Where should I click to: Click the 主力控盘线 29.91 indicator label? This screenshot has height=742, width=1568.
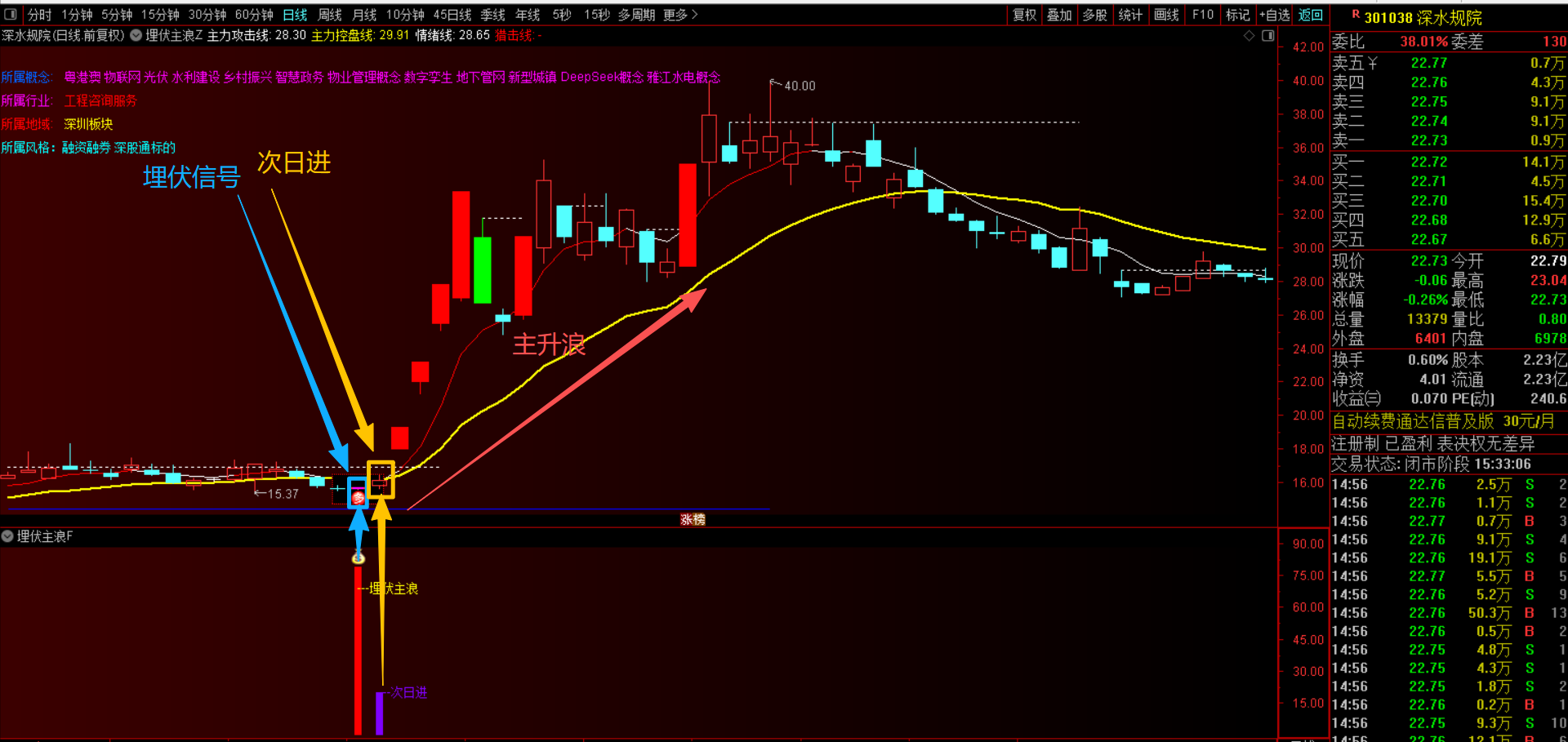[360, 35]
